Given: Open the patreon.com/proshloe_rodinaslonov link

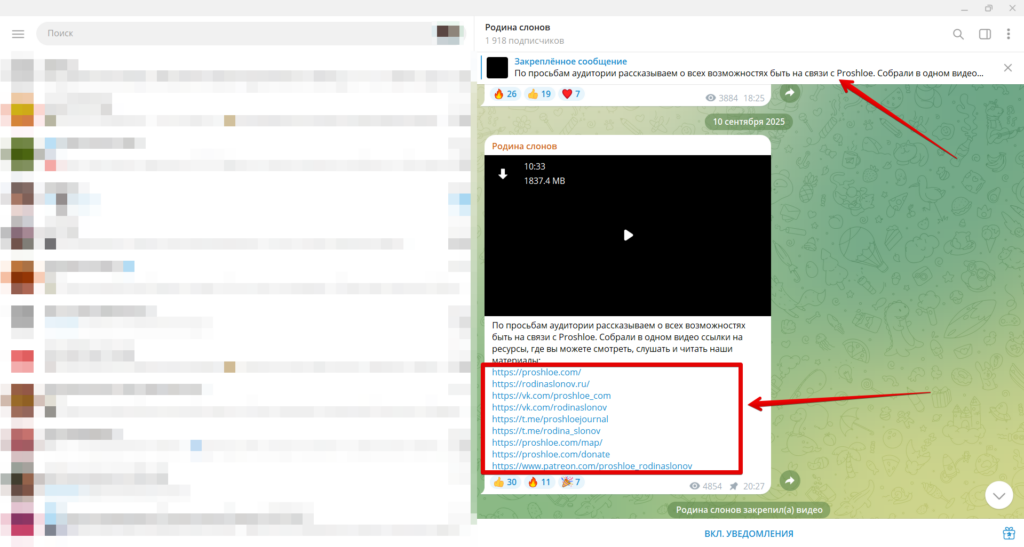Looking at the screenshot, I should point(592,466).
